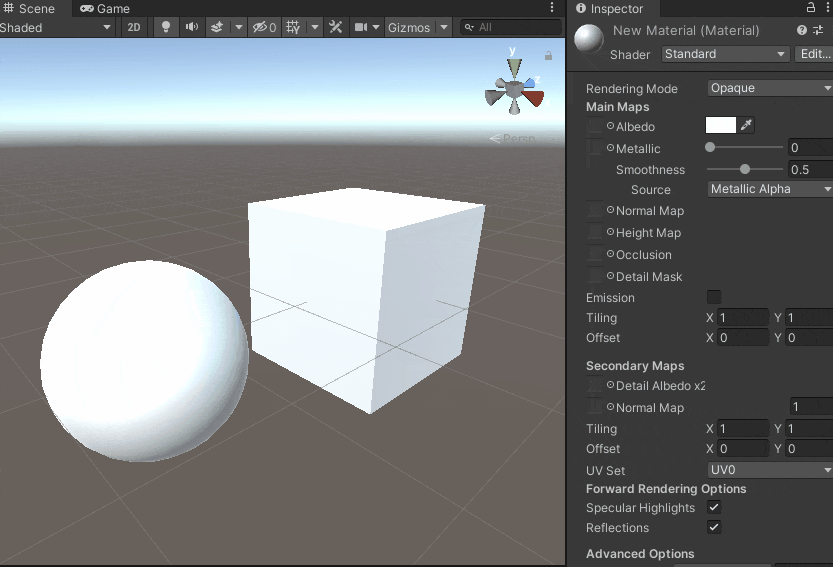Click the scene camera icon

(361, 27)
